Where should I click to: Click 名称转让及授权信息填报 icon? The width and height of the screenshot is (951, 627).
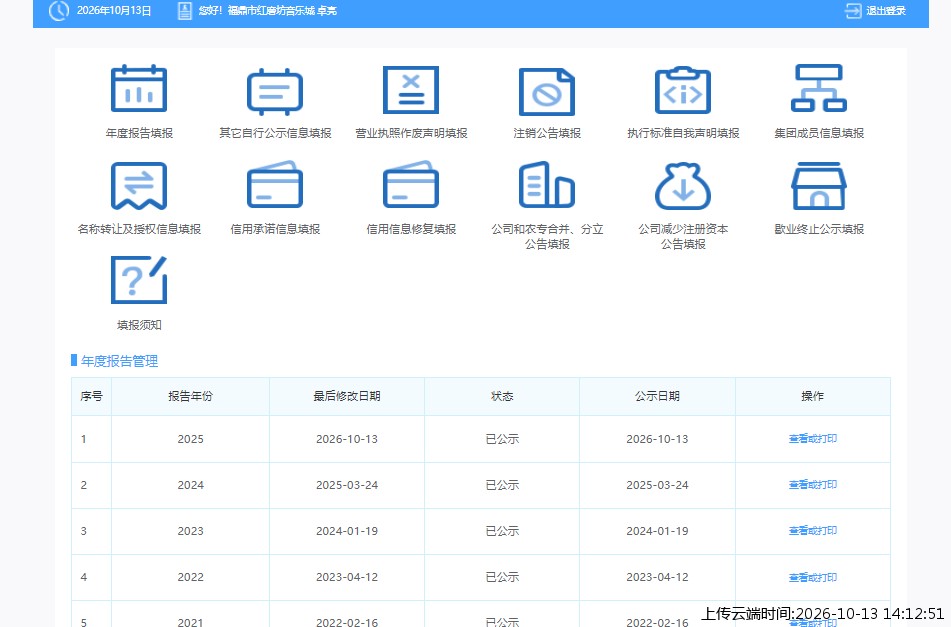(139, 186)
